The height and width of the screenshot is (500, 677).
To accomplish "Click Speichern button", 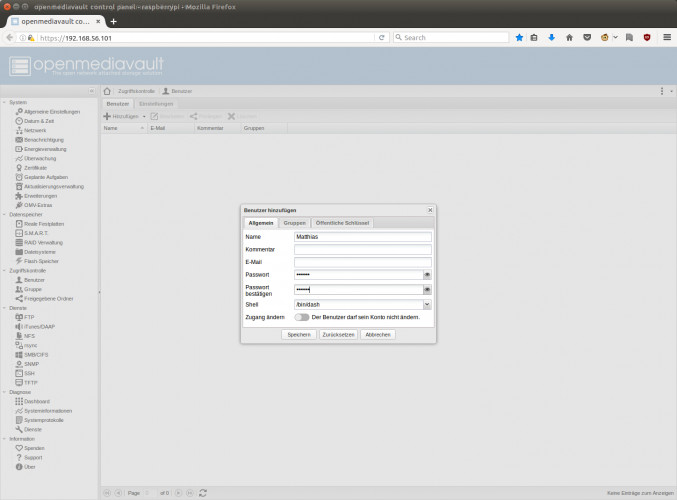I will [299, 335].
